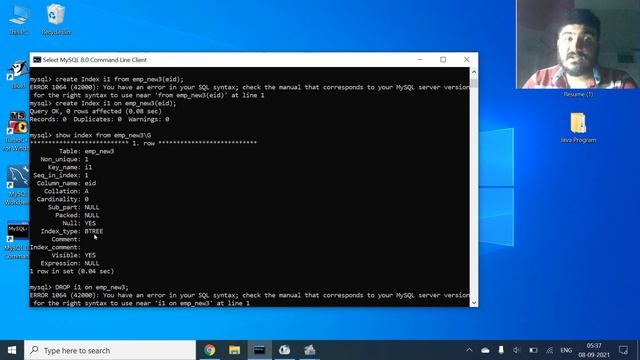Click the Type here to search box
Viewport: 640px width, 360px height.
click(110, 350)
